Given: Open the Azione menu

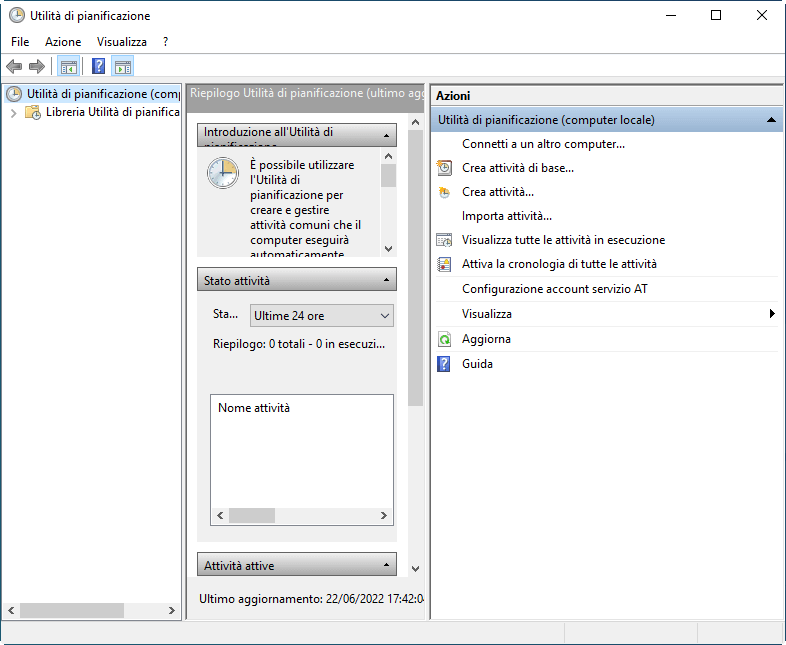Looking at the screenshot, I should tap(63, 42).
